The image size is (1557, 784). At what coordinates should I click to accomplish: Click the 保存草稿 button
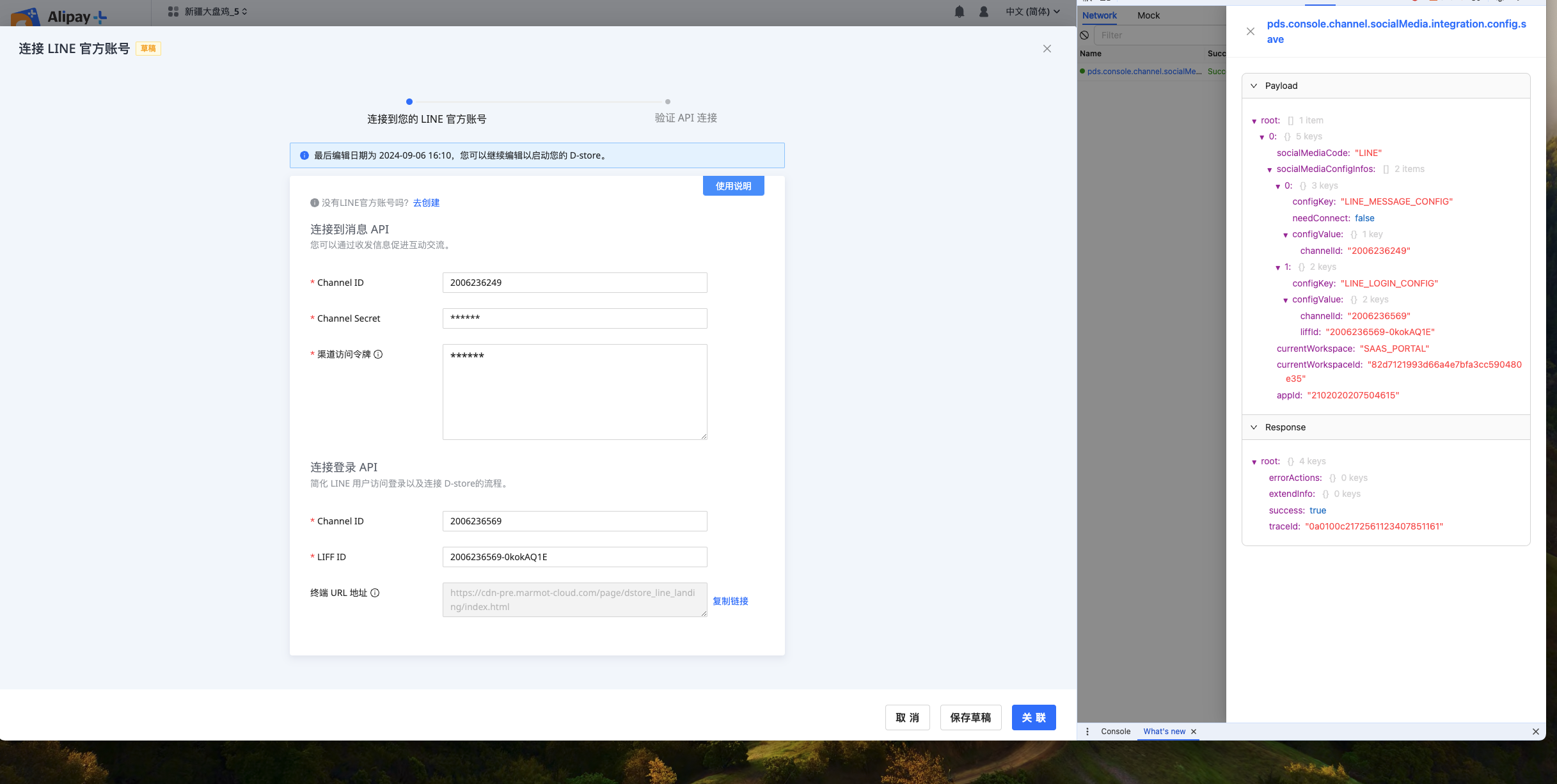coord(970,717)
